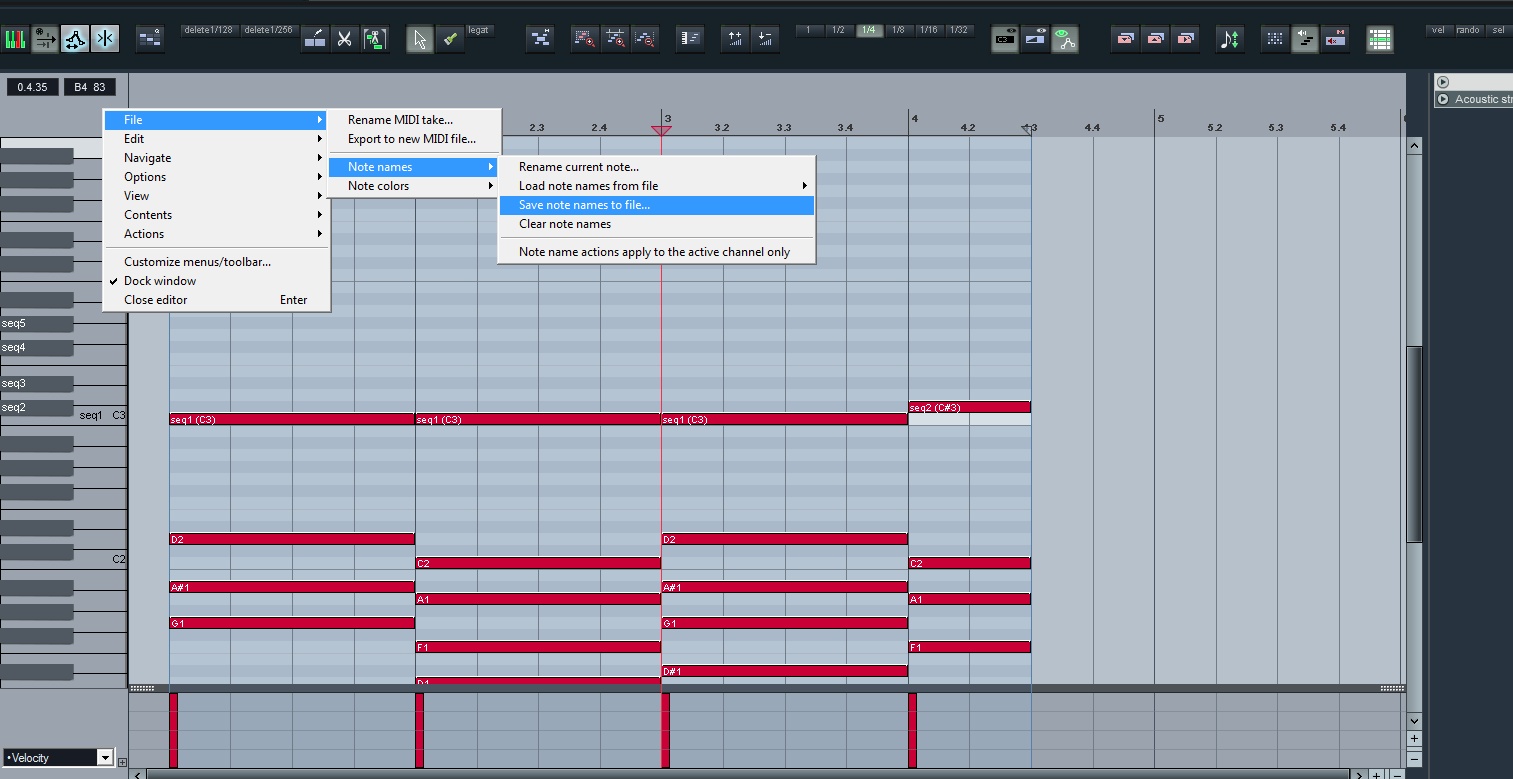The width and height of the screenshot is (1513, 779).
Task: Select the arrow pointer tool
Action: [x=420, y=39]
